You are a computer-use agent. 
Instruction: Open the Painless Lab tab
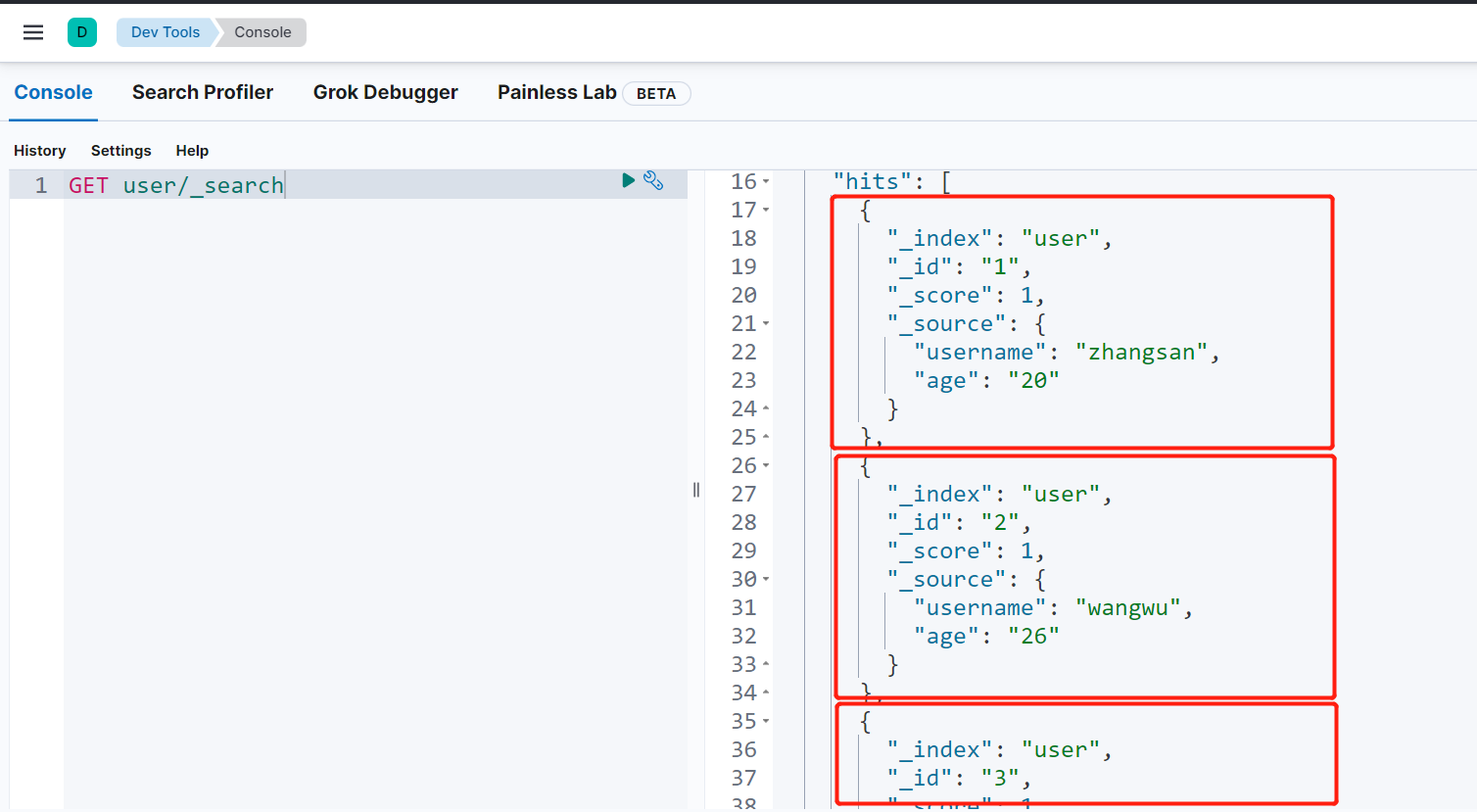click(x=556, y=92)
